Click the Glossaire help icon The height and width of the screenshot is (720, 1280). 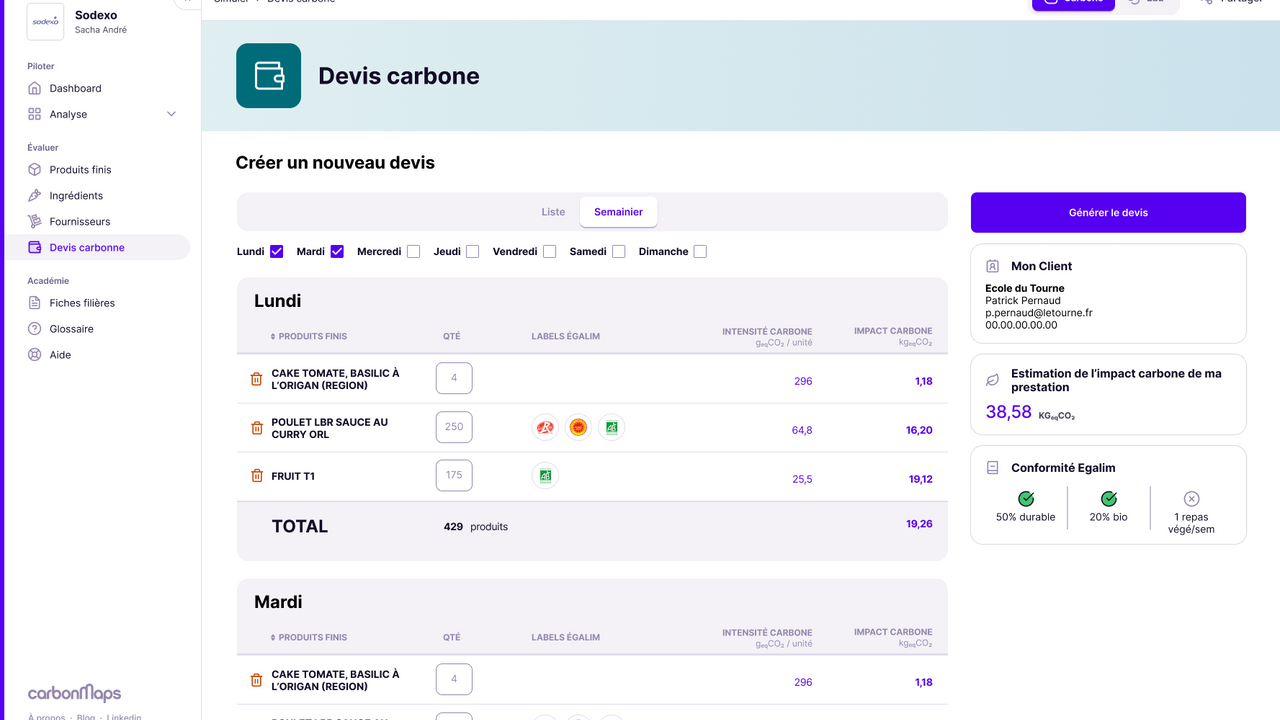[35, 329]
